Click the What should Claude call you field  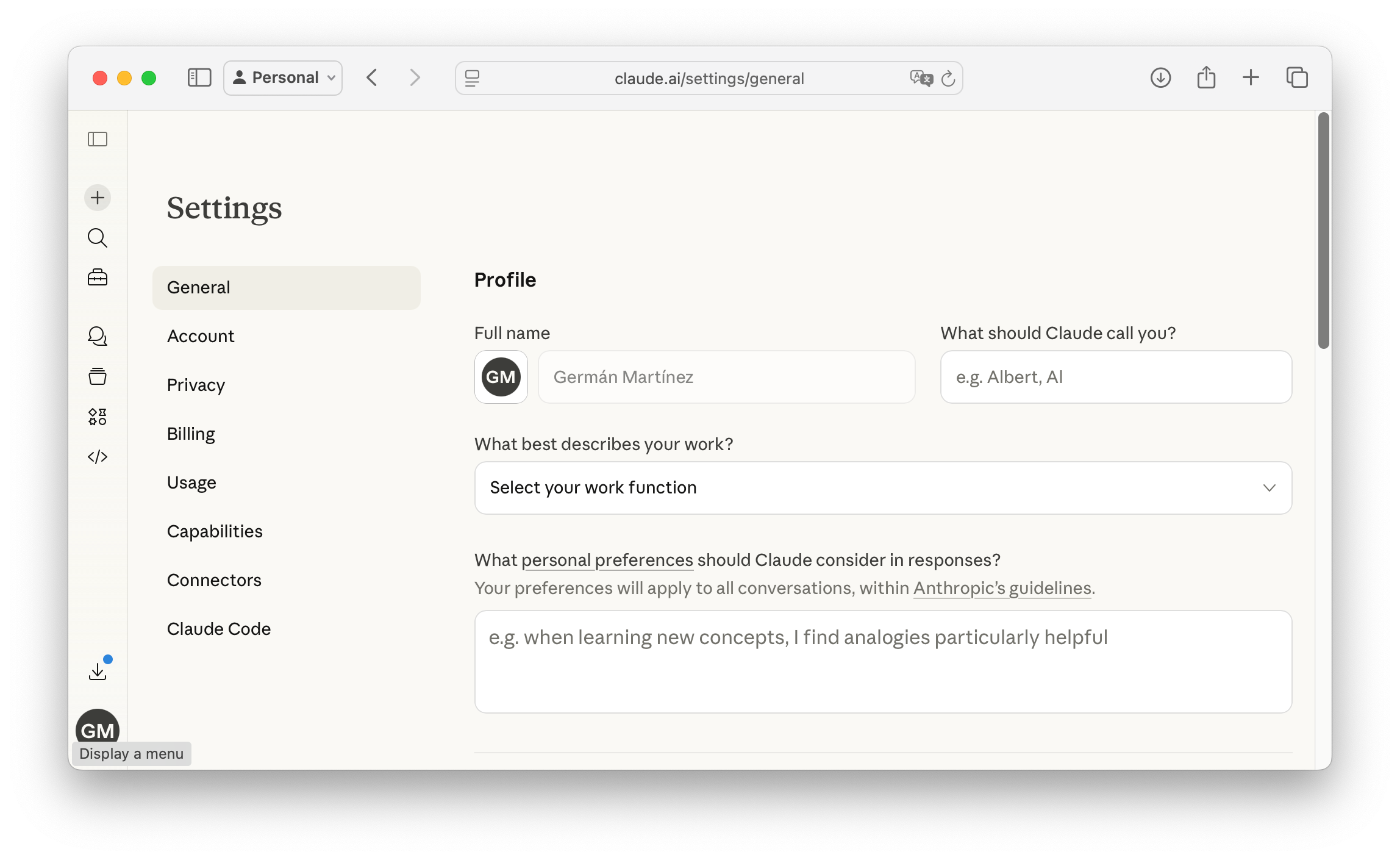click(x=1116, y=377)
